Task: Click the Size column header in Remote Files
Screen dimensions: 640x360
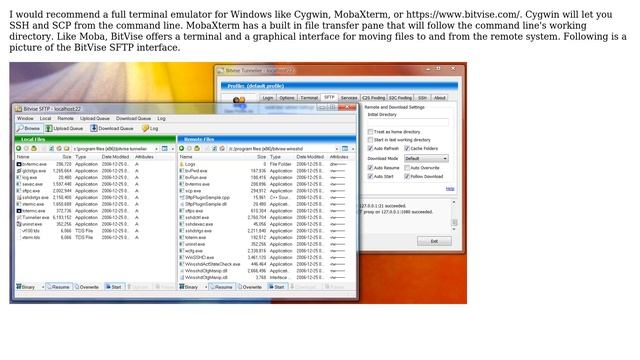Action: click(x=262, y=157)
